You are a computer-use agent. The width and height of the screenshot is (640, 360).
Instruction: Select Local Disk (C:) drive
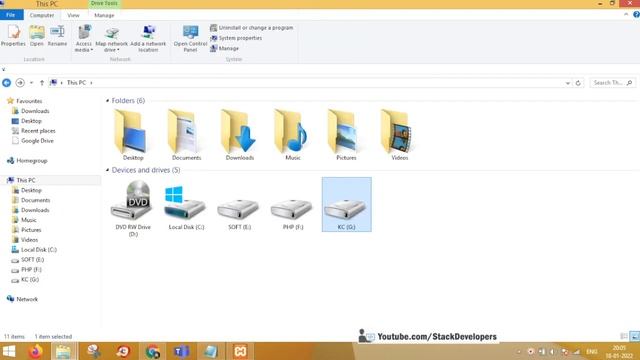(186, 207)
